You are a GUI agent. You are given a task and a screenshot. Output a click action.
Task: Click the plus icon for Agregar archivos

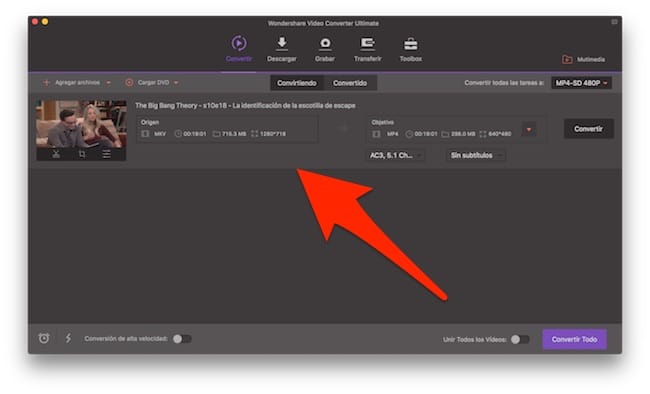46,83
